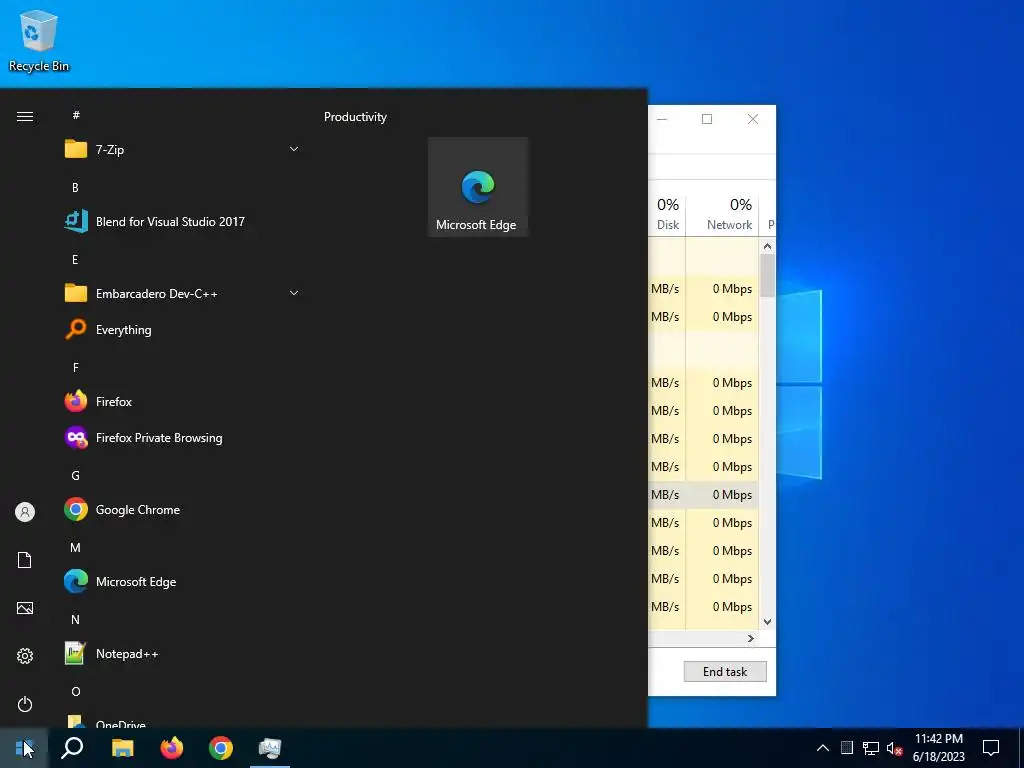The height and width of the screenshot is (768, 1024).
Task: Click the Chrome taskbar icon
Action: coord(221,748)
